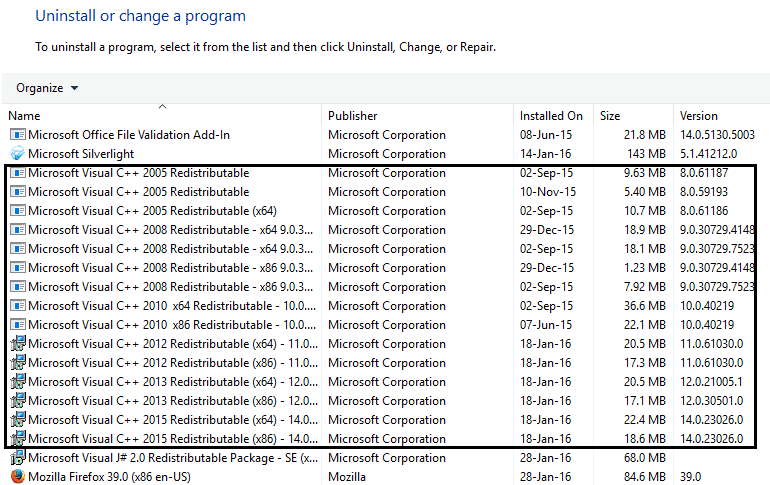
Task: Click install date 08-Jun-15
Action: (546, 135)
